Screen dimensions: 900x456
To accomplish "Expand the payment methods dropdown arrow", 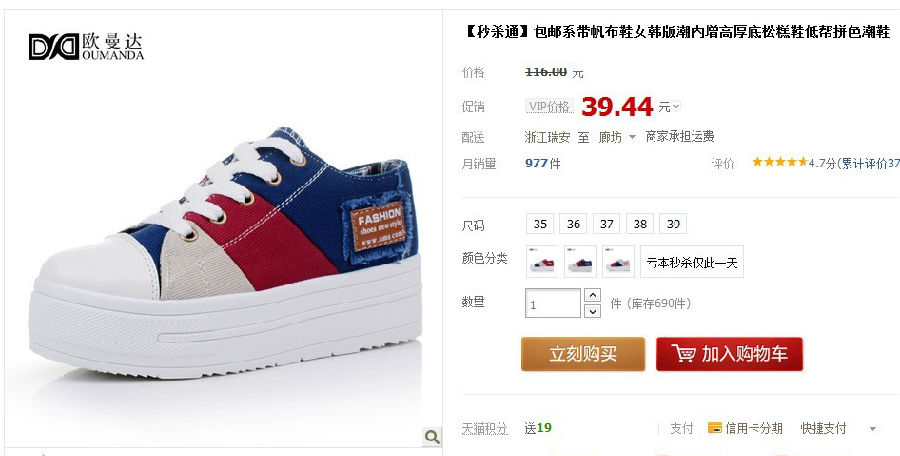I will pos(872,428).
